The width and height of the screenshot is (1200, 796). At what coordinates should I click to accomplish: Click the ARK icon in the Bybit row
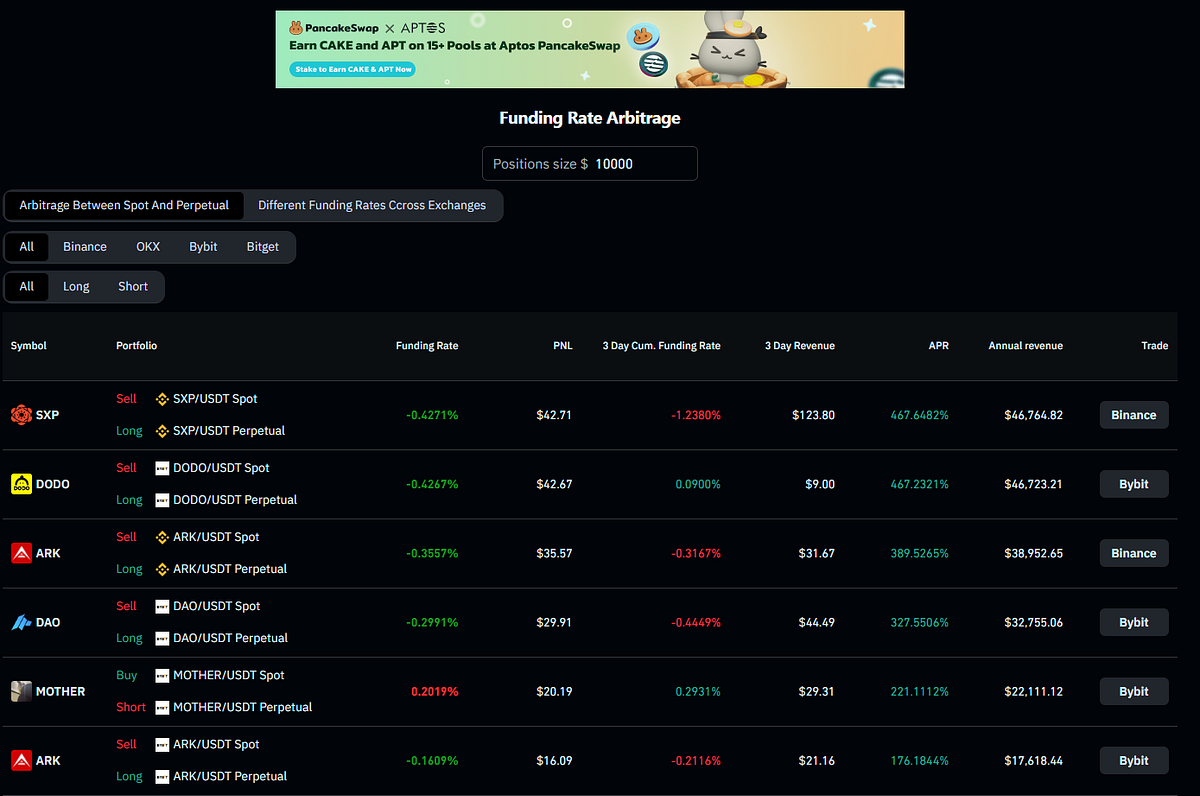pos(20,760)
